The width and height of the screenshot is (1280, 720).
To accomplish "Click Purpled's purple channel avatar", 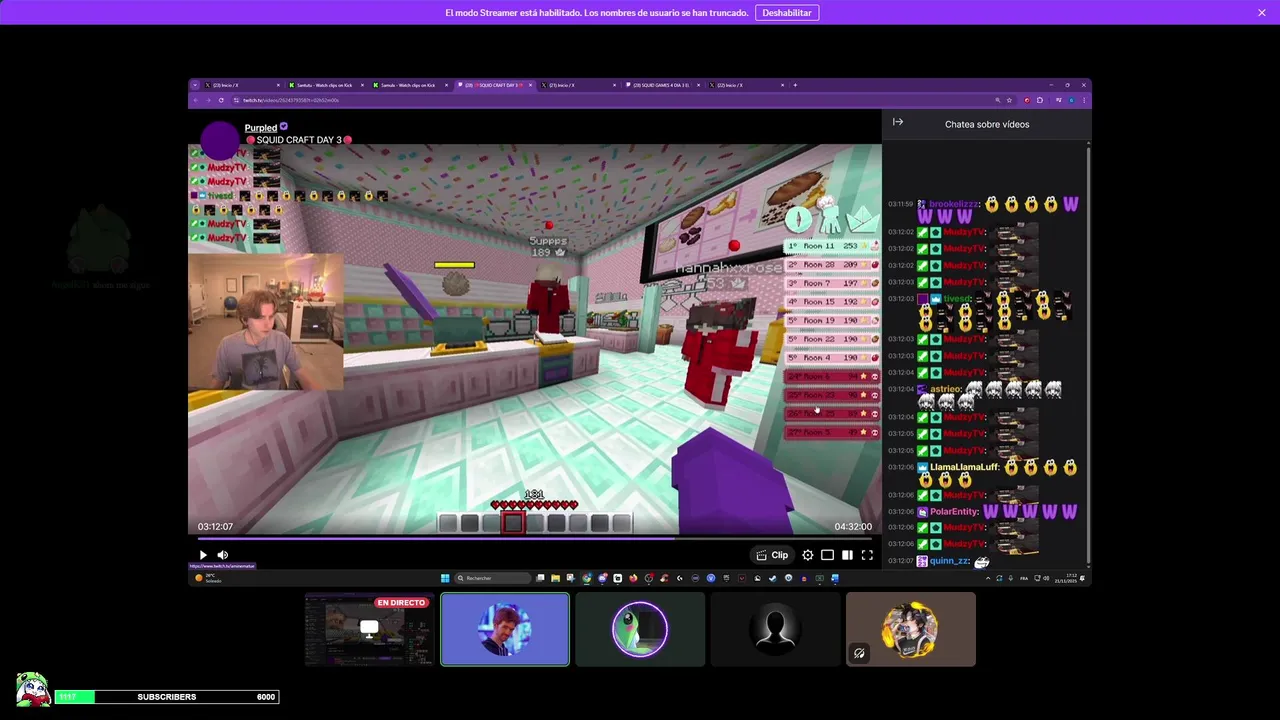I will [x=219, y=141].
